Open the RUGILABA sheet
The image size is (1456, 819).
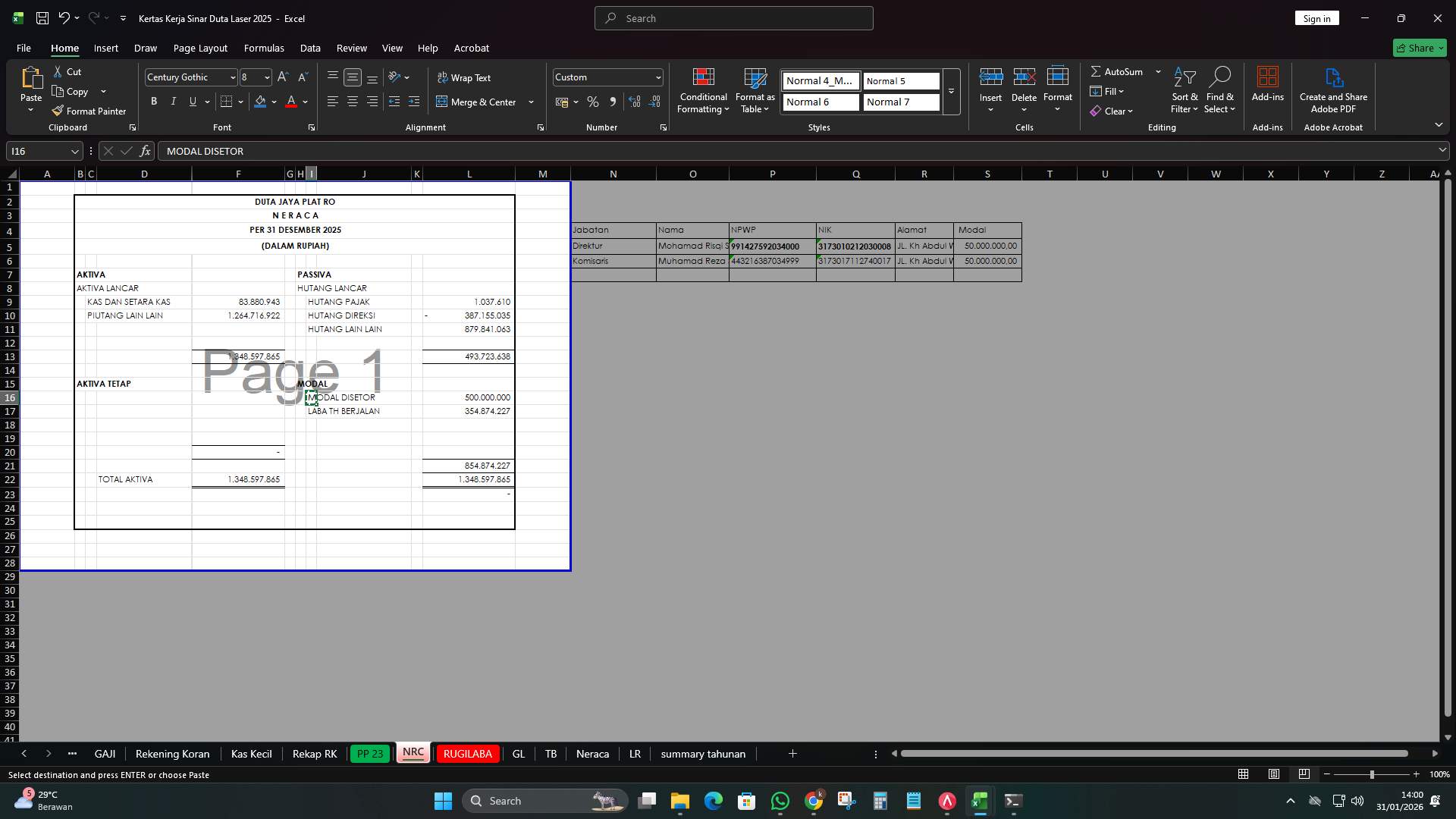[x=468, y=754]
